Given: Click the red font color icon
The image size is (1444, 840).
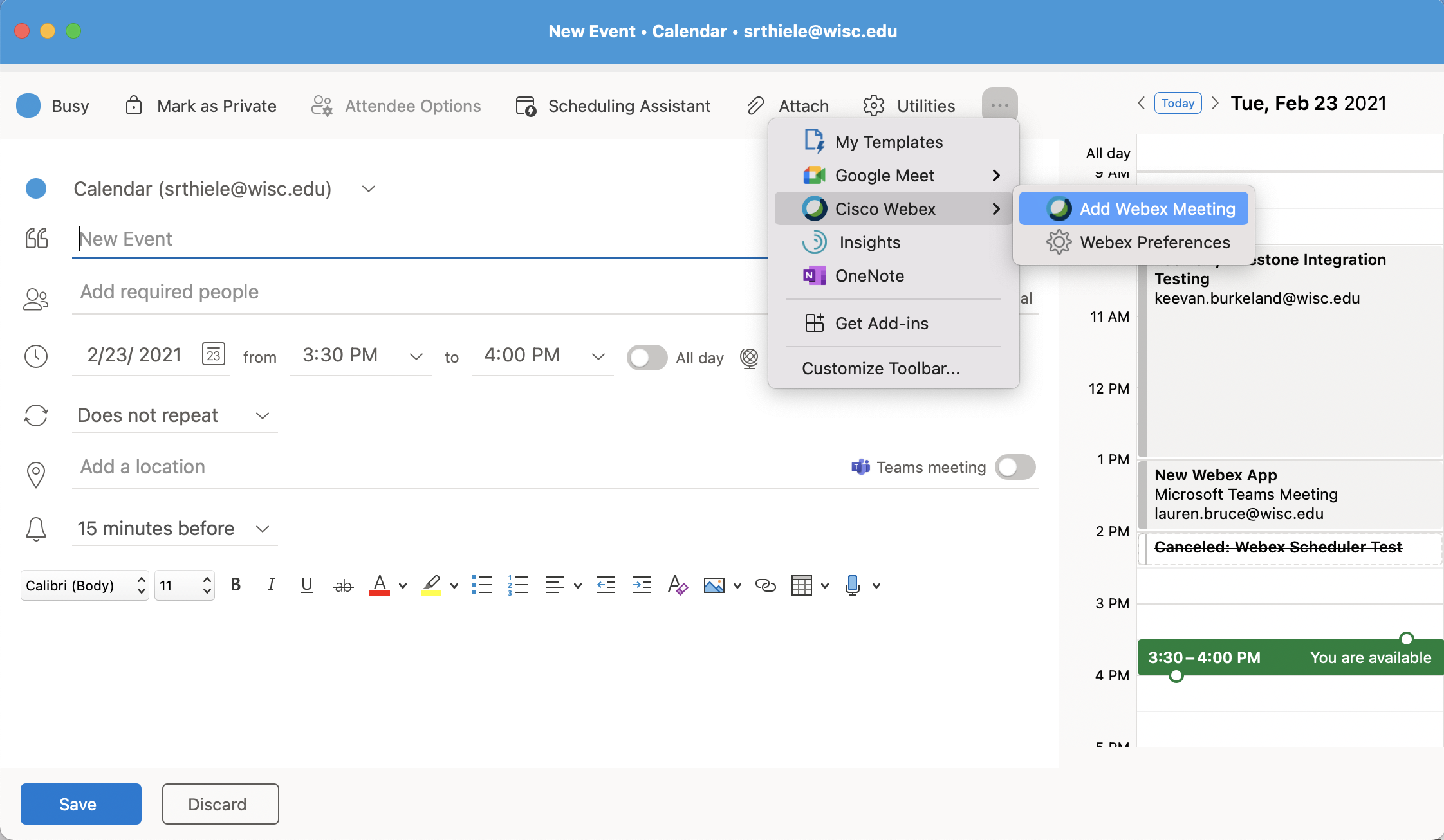Looking at the screenshot, I should (380, 585).
